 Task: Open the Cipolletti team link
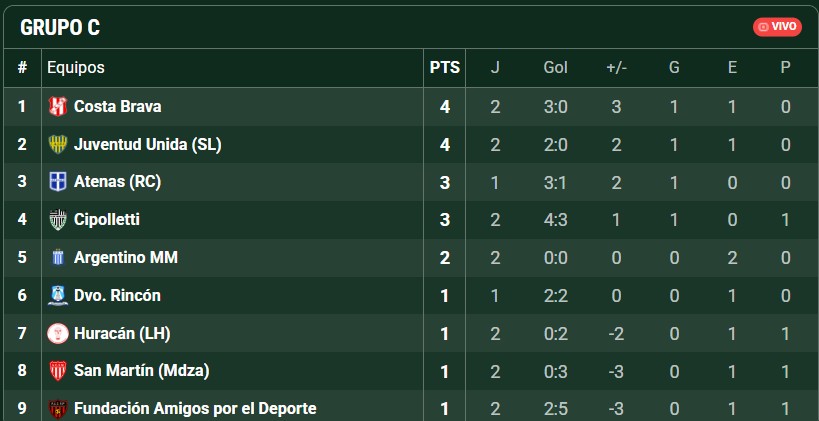[x=107, y=220]
